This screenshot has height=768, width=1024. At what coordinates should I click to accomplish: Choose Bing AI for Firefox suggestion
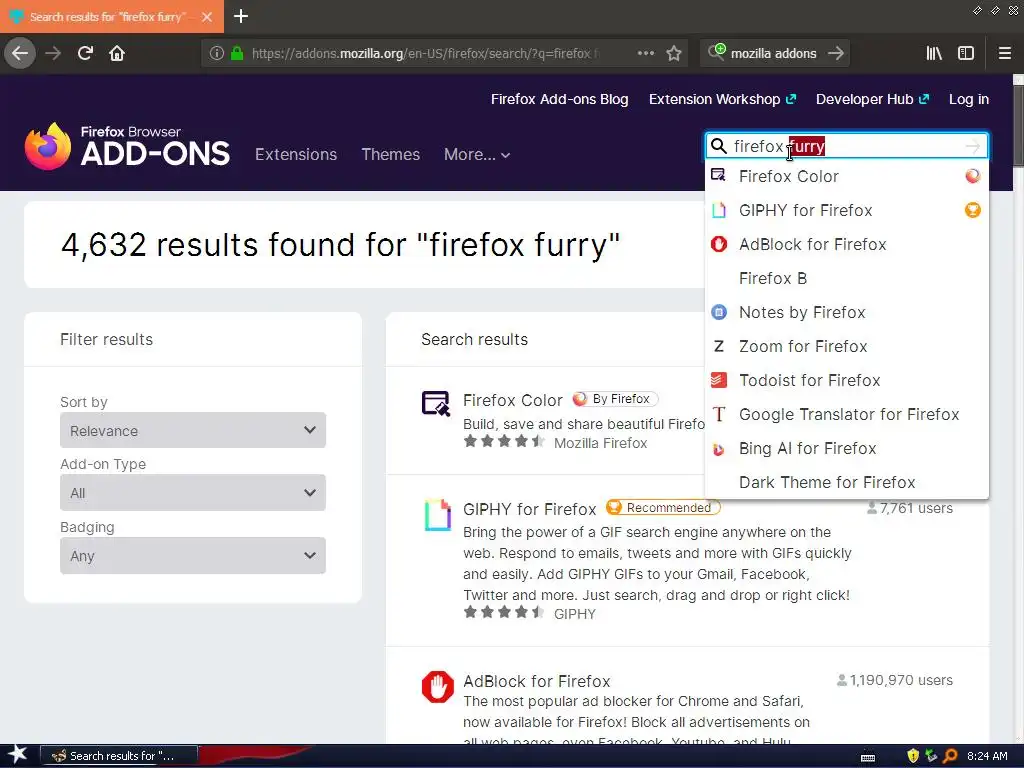[x=846, y=448]
